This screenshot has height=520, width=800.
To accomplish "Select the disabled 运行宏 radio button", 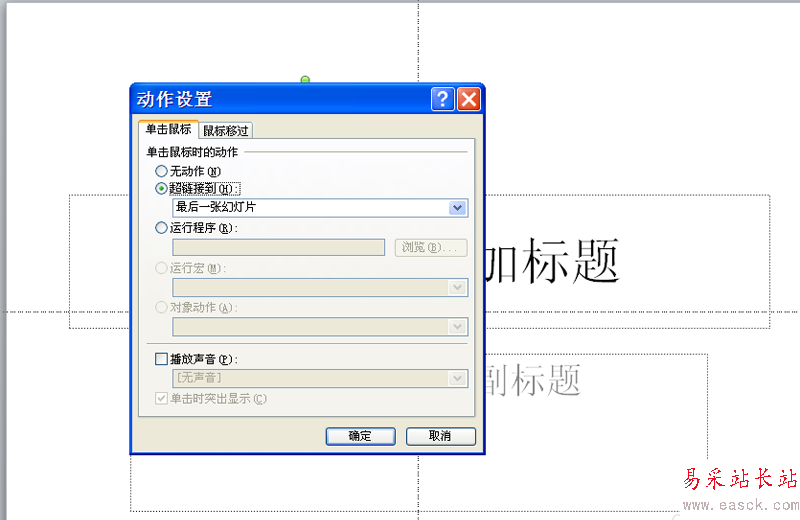I will pos(161,268).
